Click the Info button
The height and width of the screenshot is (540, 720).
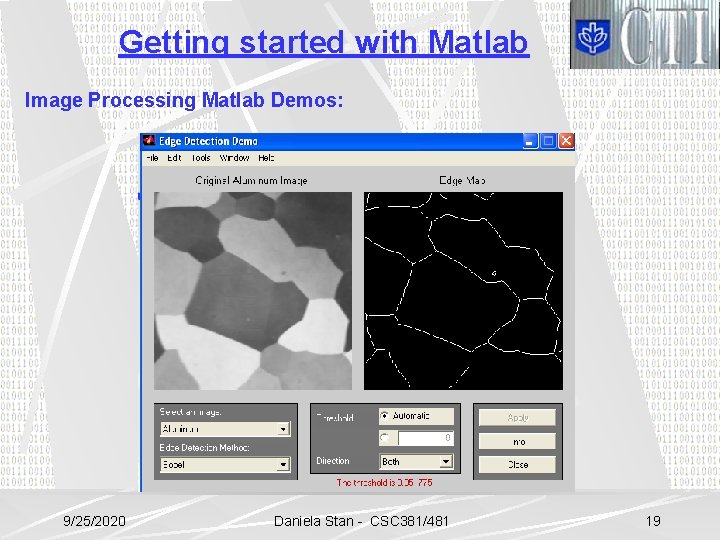[x=518, y=442]
